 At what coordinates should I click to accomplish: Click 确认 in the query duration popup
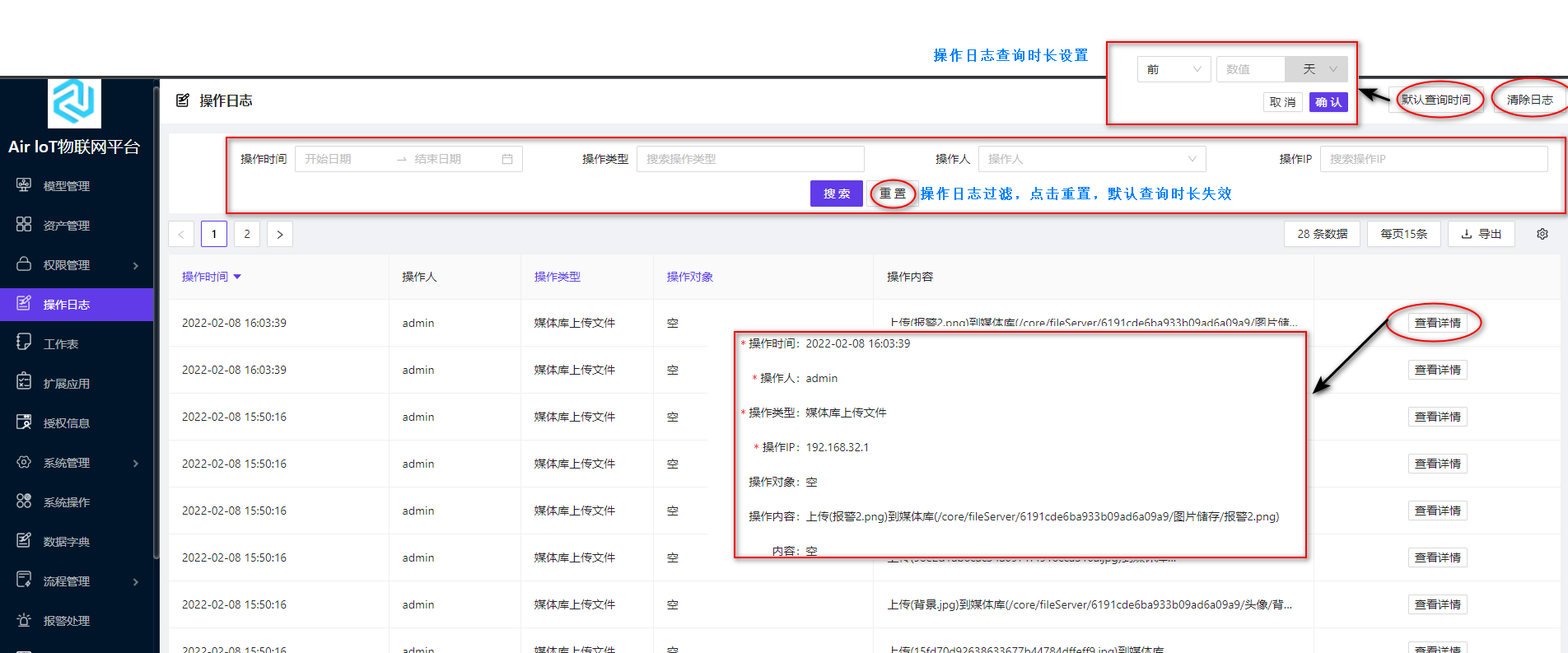(1328, 102)
